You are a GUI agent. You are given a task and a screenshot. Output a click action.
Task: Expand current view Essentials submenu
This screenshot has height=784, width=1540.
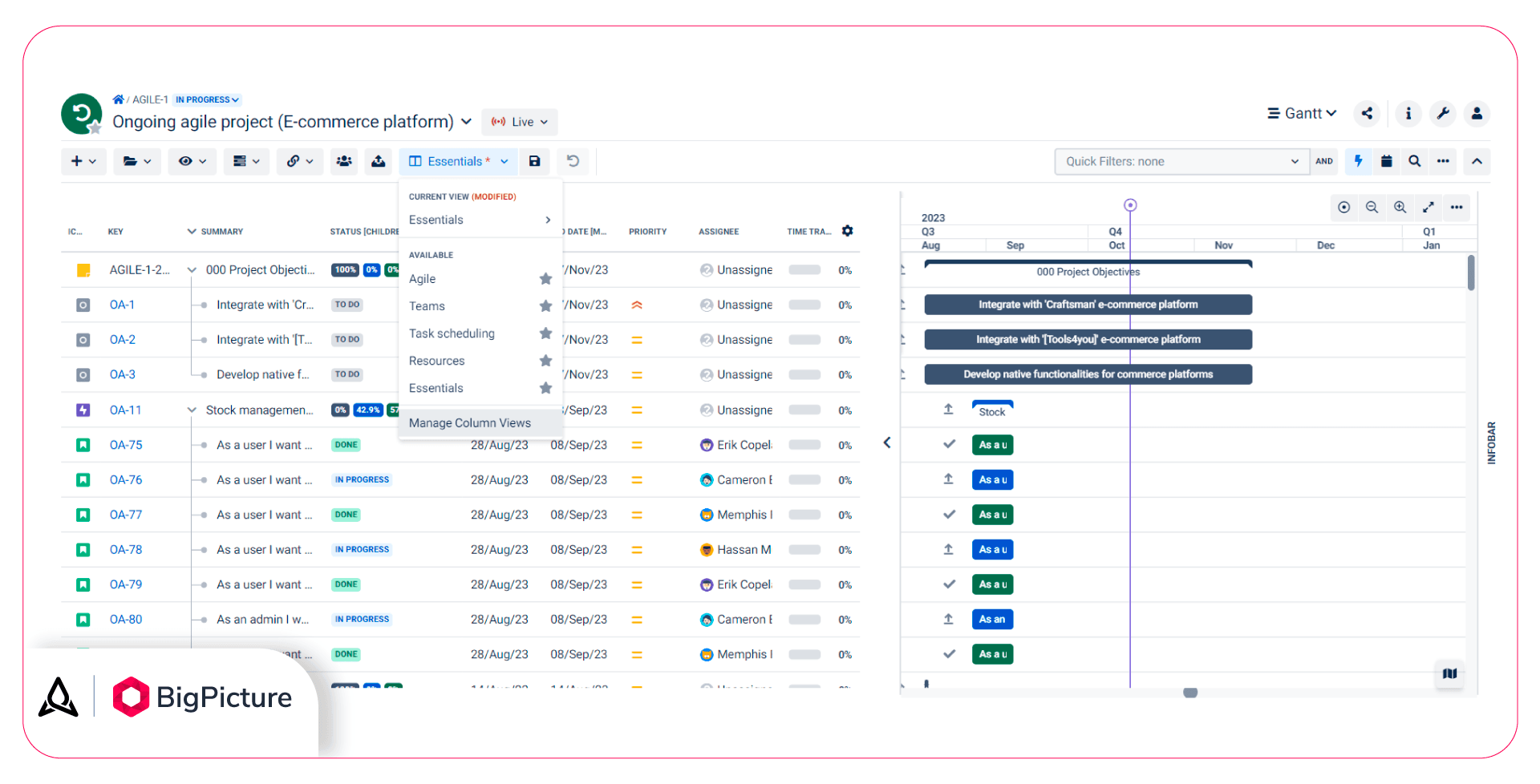[x=480, y=220]
